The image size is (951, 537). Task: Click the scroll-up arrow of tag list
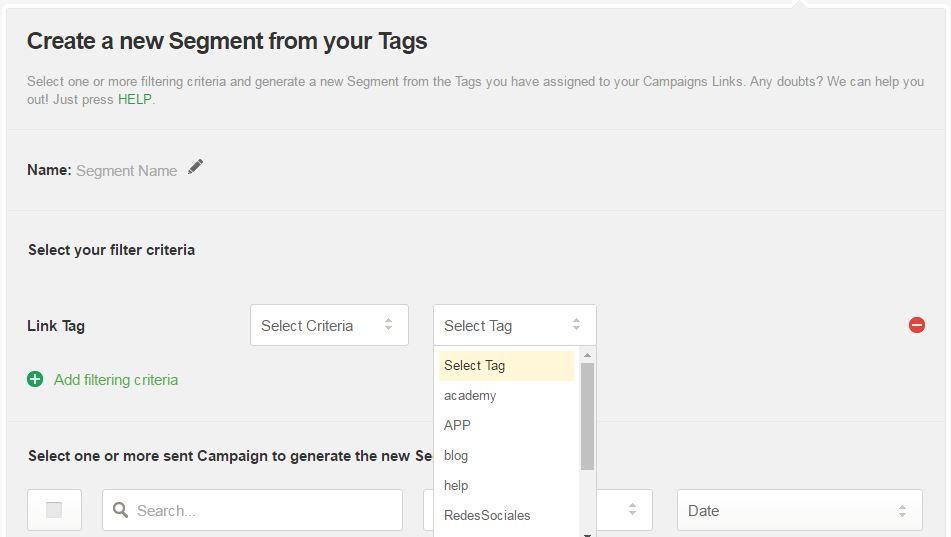tap(587, 355)
